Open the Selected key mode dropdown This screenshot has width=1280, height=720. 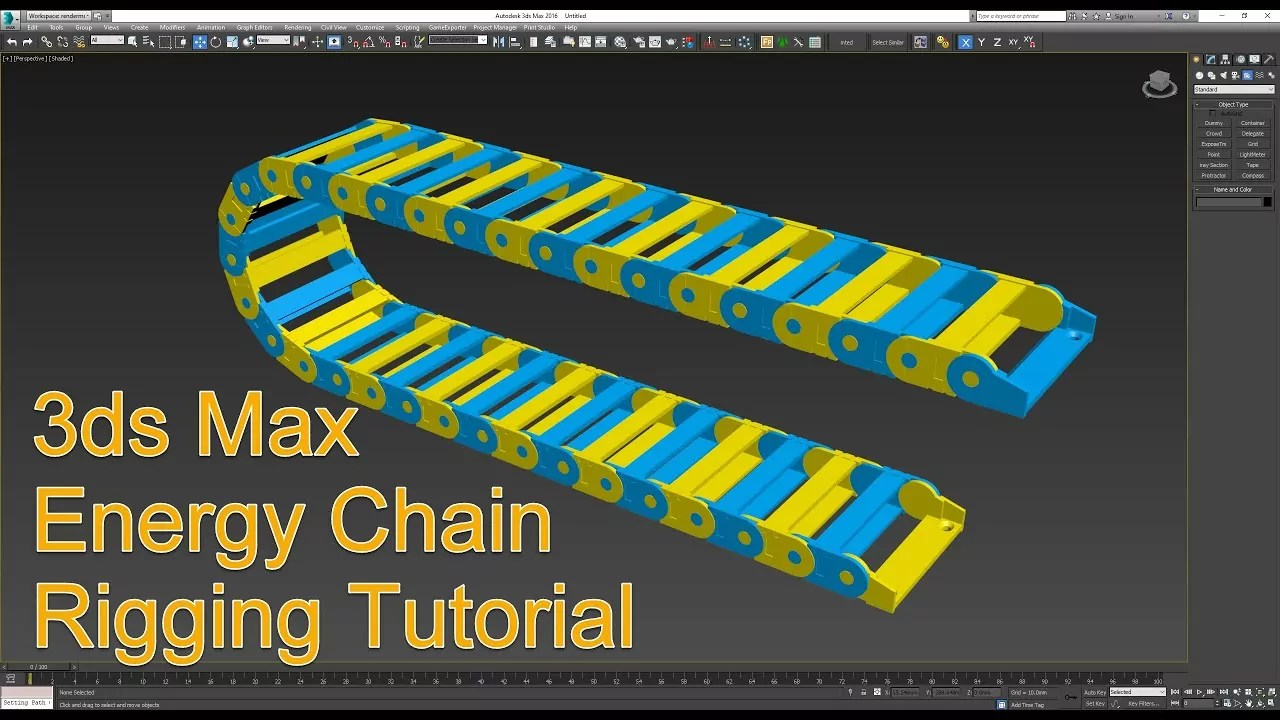pos(1138,692)
